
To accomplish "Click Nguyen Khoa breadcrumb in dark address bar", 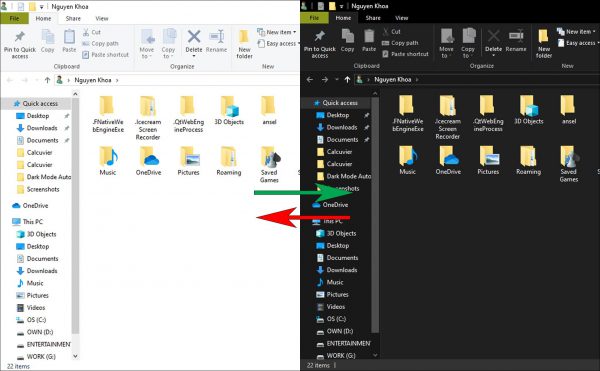I will [393, 80].
